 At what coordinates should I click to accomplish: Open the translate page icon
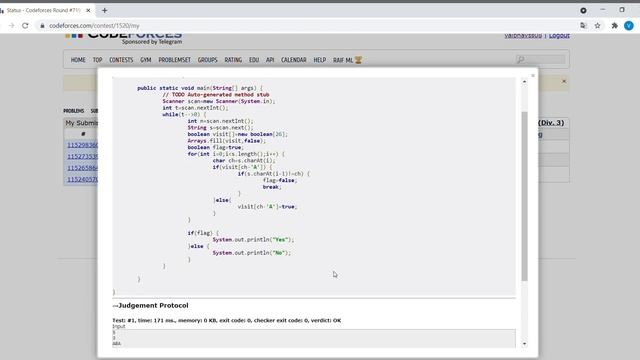click(x=583, y=26)
